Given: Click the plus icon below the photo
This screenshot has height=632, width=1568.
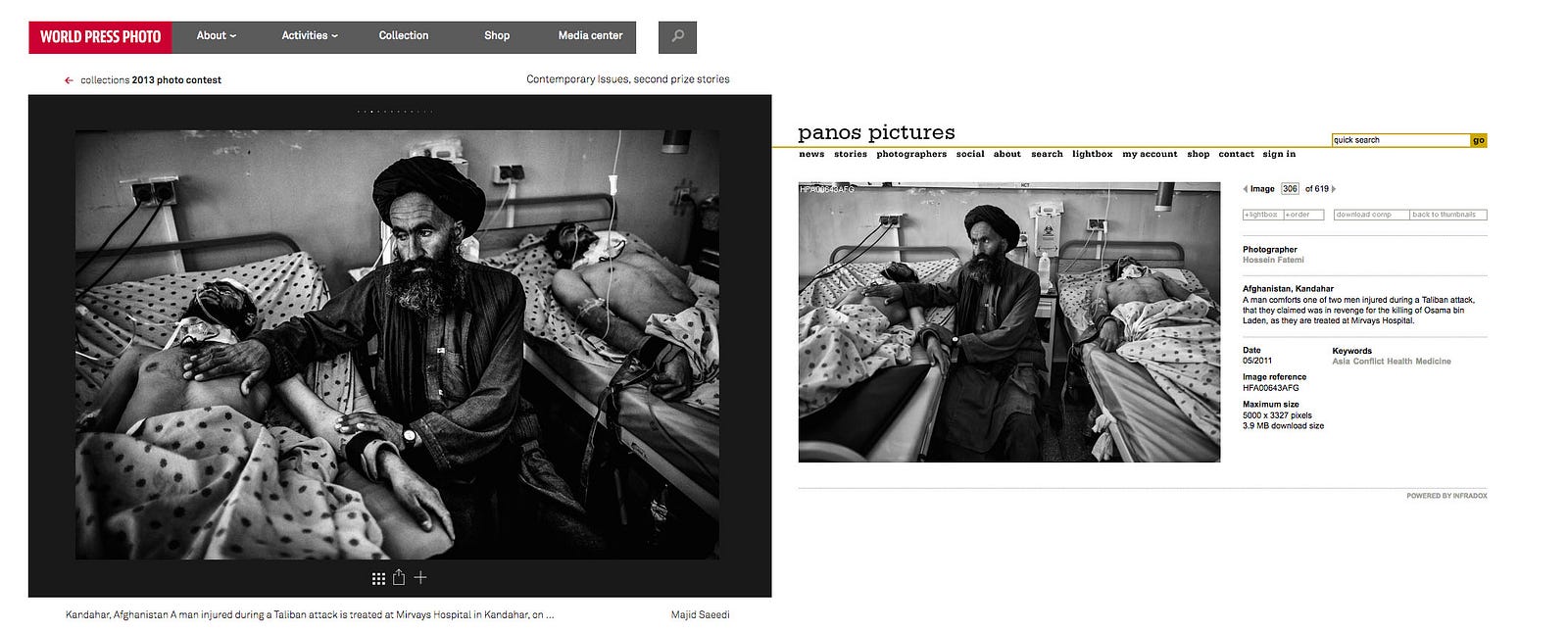Looking at the screenshot, I should tap(420, 578).
